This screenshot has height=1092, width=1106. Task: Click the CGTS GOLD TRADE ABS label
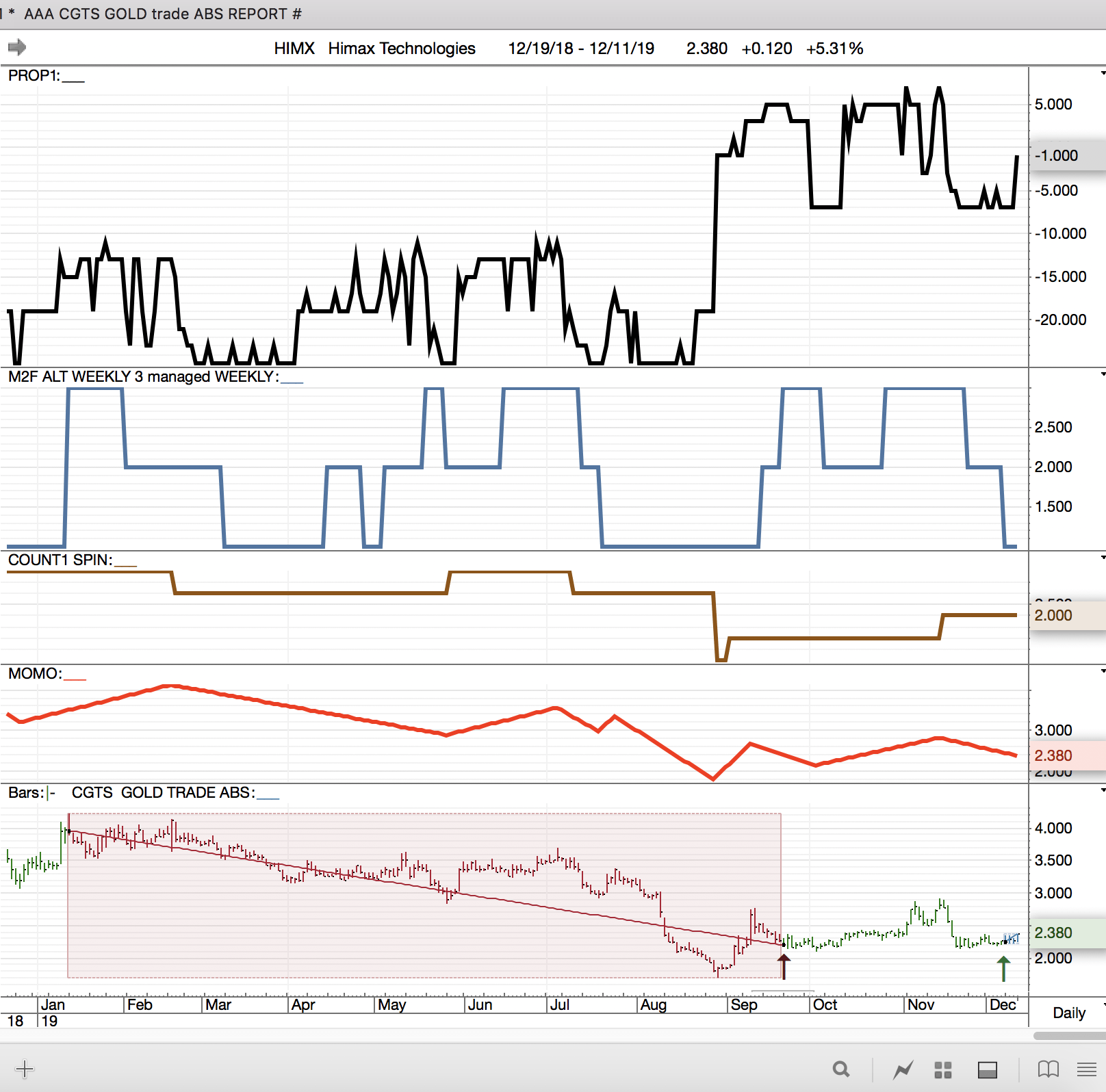click(163, 793)
